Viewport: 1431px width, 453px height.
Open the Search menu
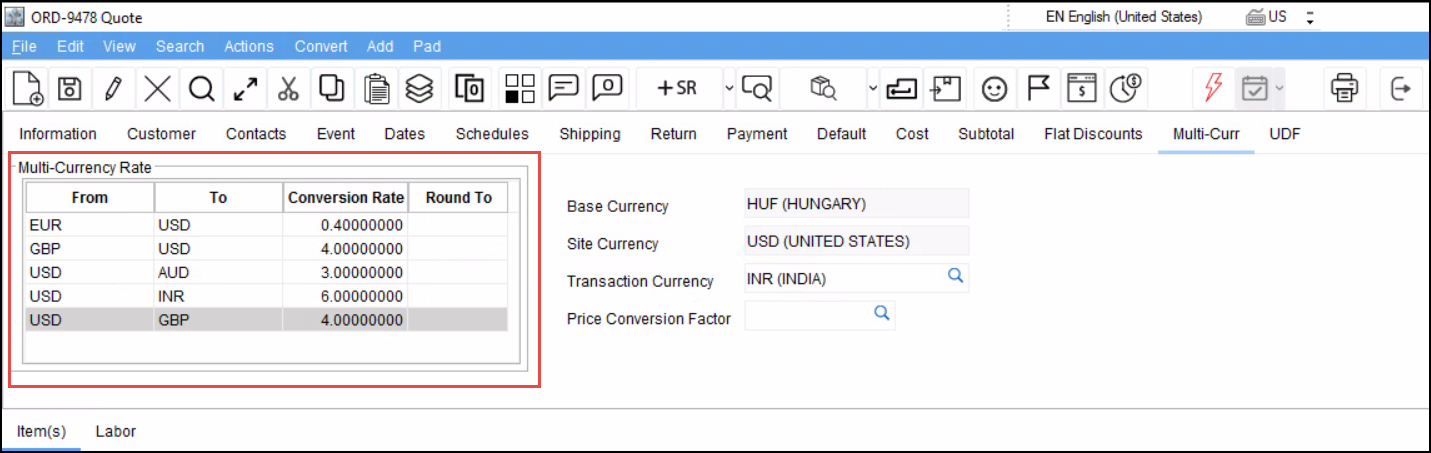[x=180, y=46]
